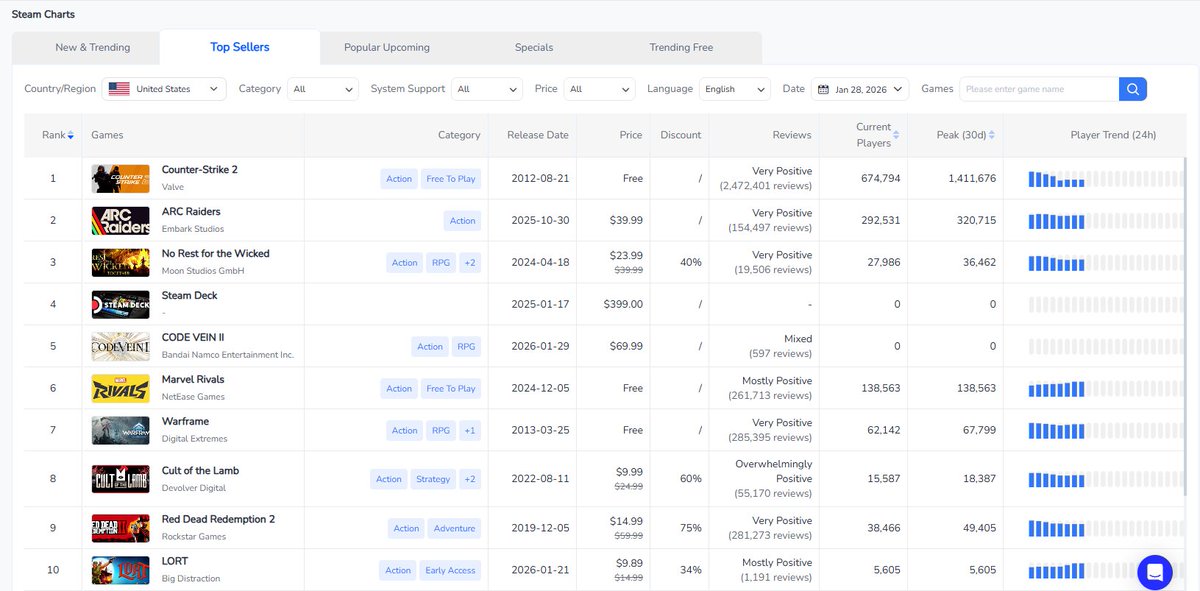Screen dimensions: 1200x591
Task: Expand the Price filter dropdown
Action: 599,89
